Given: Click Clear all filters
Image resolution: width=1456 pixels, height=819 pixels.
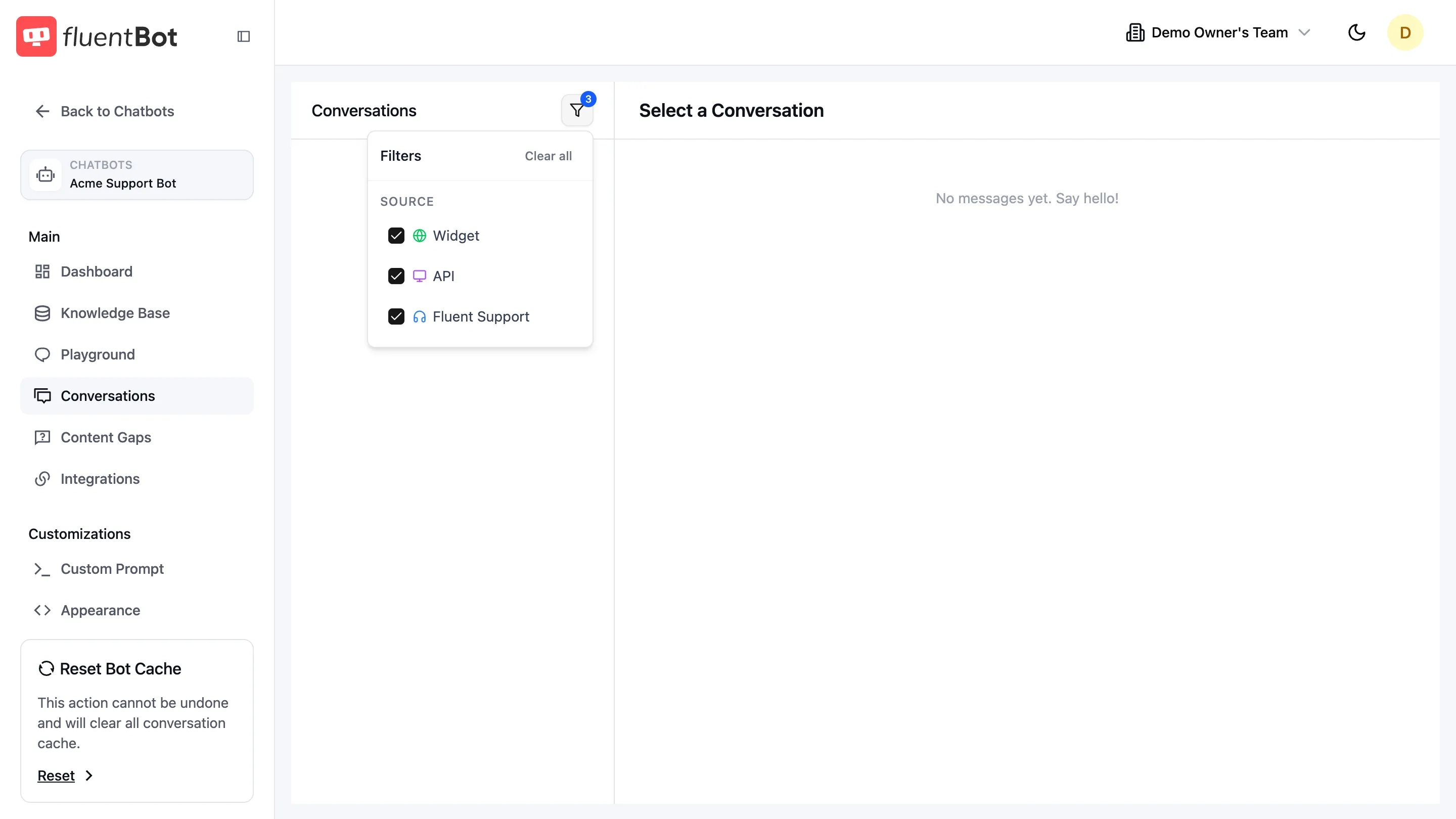Looking at the screenshot, I should tap(548, 156).
